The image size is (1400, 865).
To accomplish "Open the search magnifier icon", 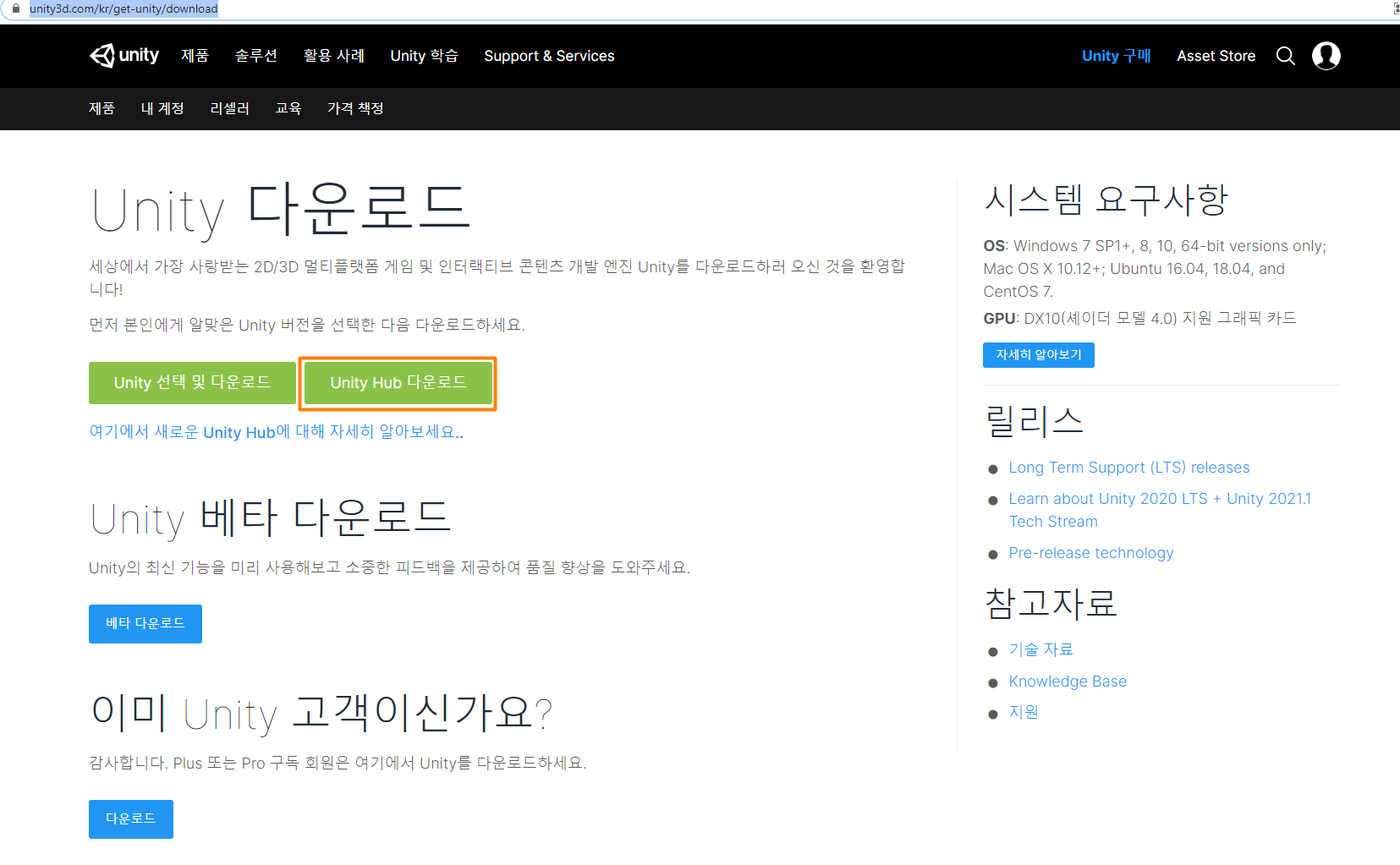I will point(1285,56).
